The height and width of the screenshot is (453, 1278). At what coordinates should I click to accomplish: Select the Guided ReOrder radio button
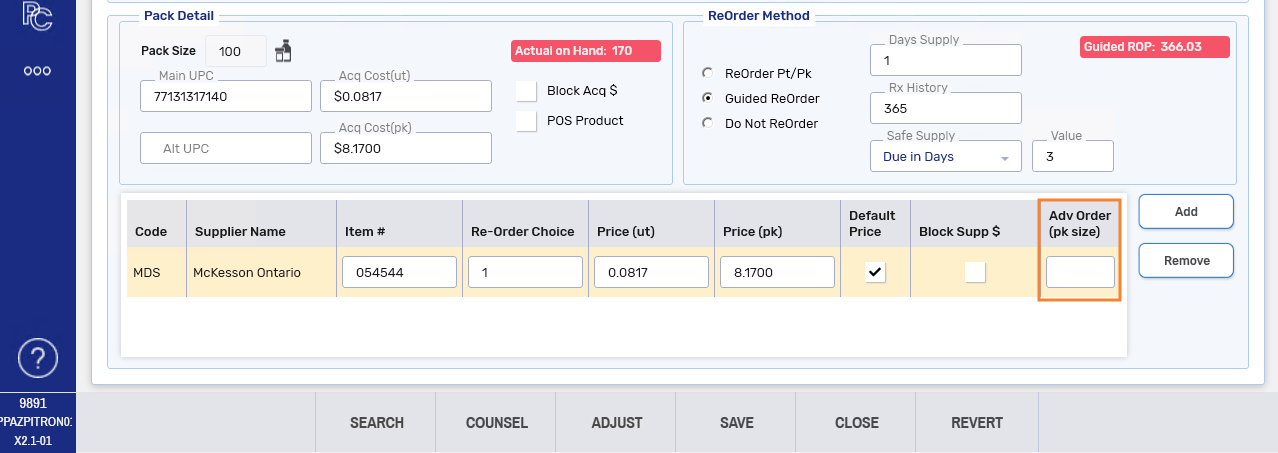[x=708, y=99]
